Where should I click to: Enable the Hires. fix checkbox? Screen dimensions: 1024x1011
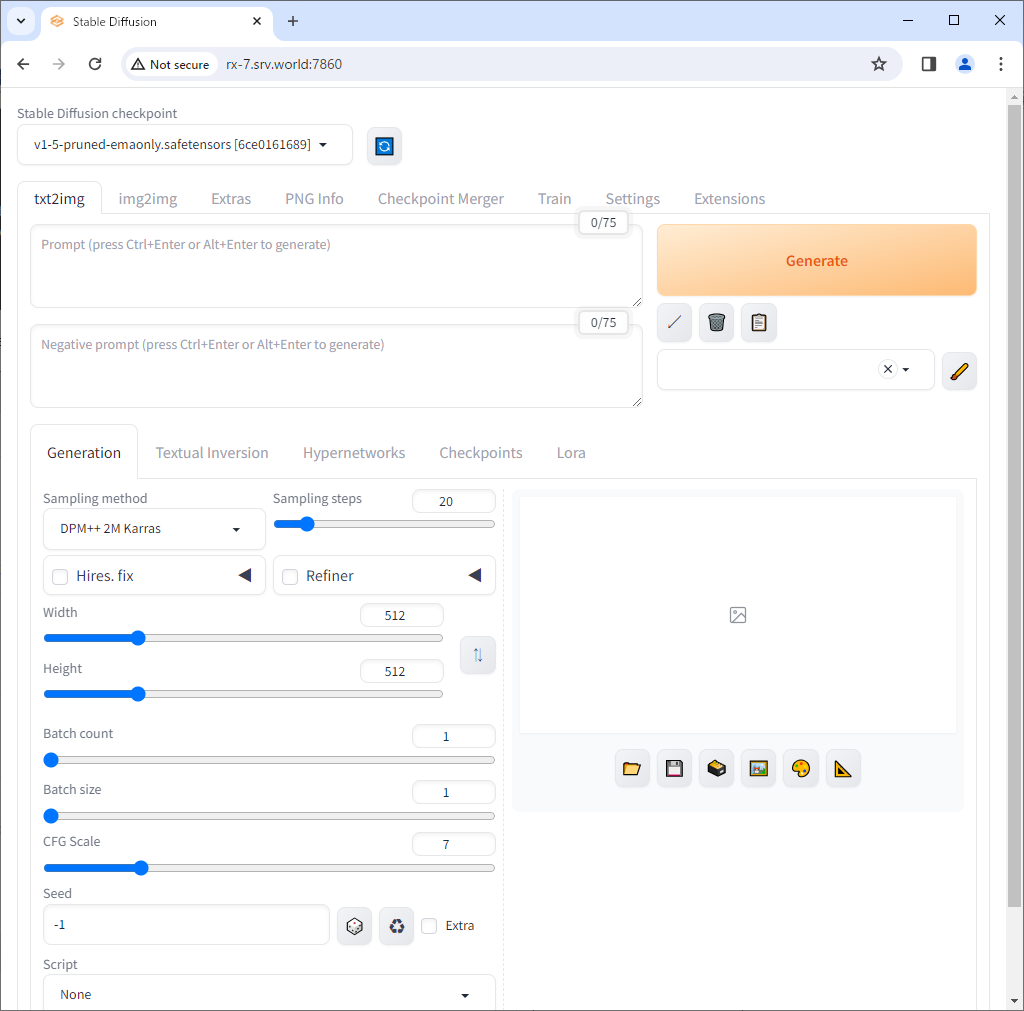pos(60,577)
